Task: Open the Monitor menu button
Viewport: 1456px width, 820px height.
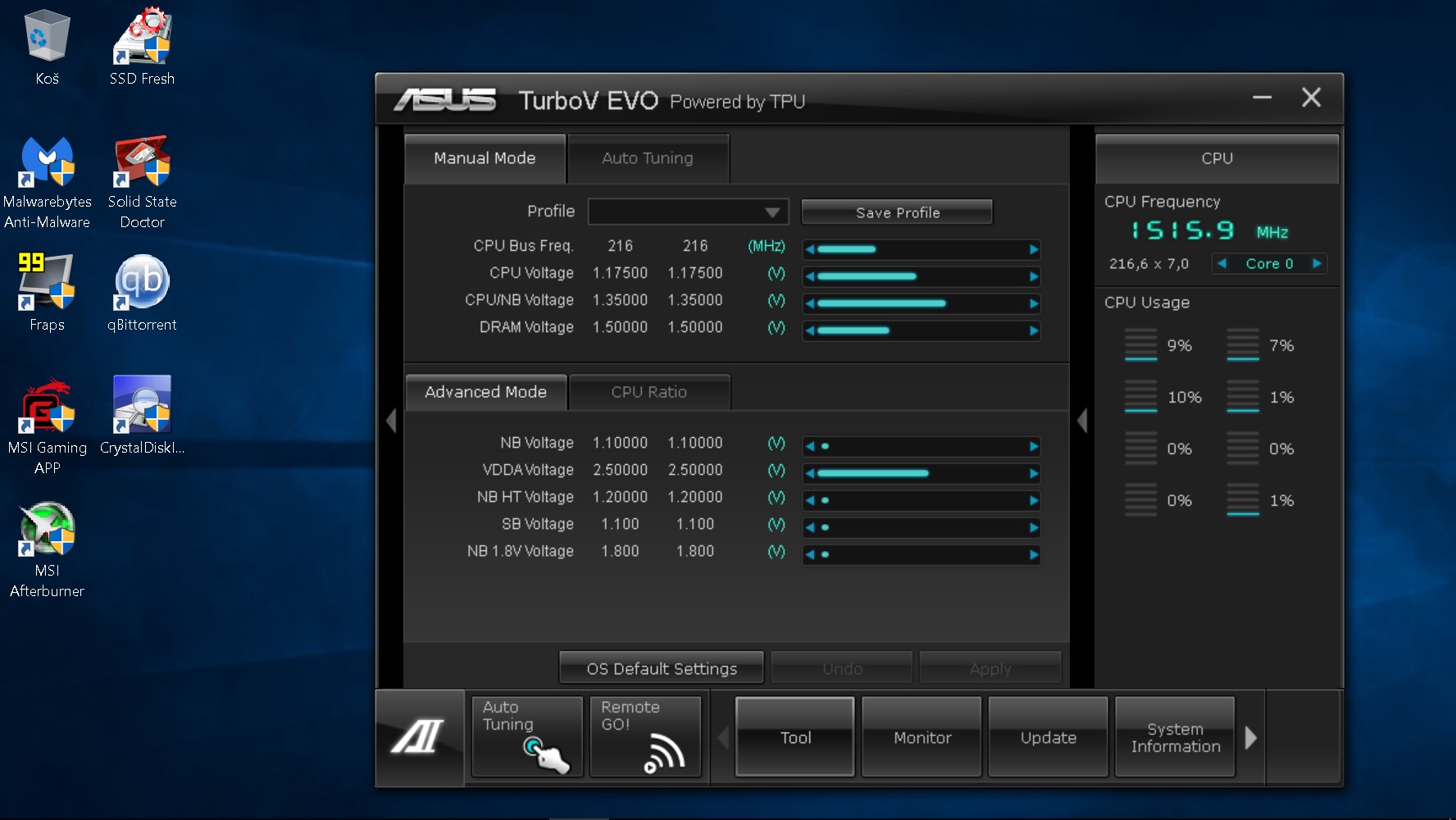Action: tap(921, 737)
